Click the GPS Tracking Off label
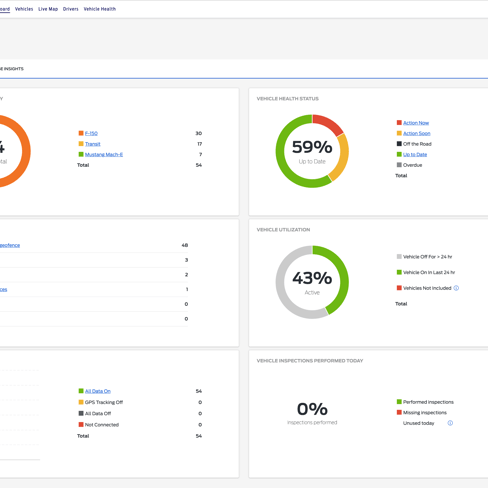 104,402
